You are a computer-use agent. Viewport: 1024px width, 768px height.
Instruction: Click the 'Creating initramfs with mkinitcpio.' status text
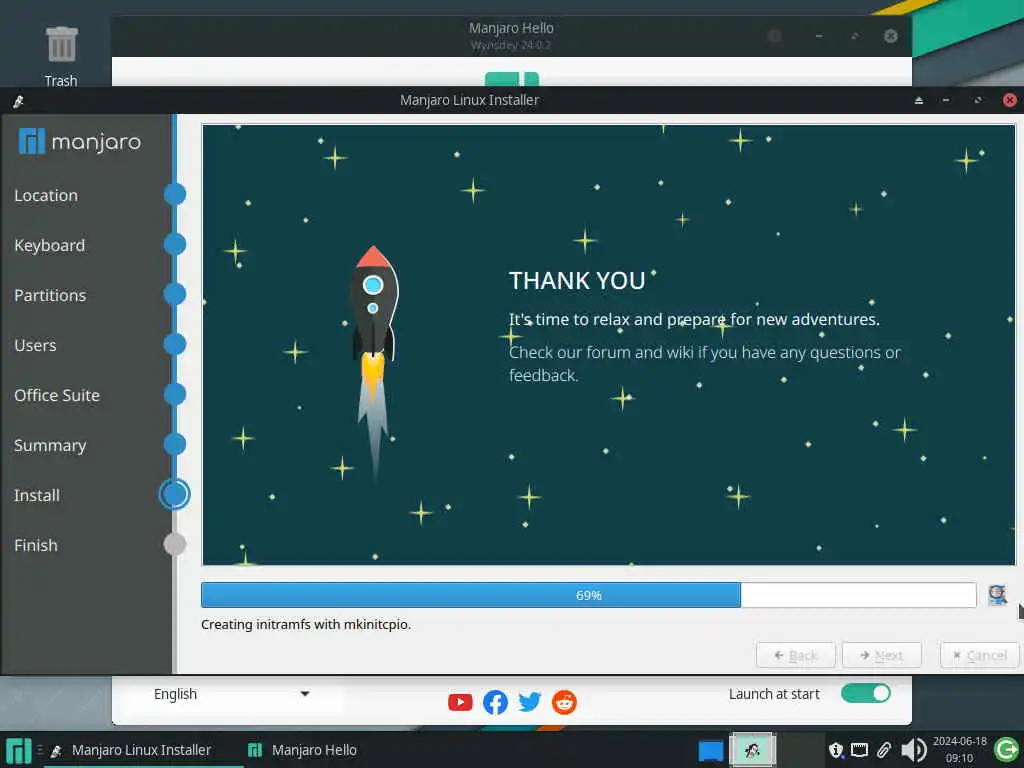306,624
